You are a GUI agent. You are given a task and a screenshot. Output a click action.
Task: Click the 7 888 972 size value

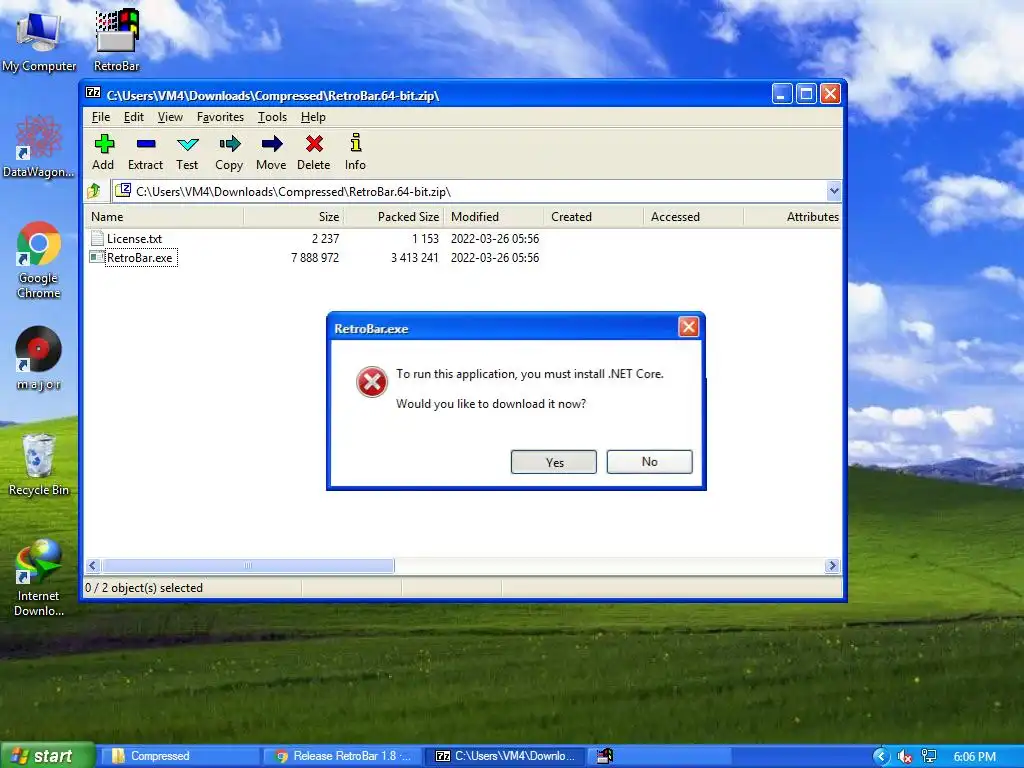point(315,258)
